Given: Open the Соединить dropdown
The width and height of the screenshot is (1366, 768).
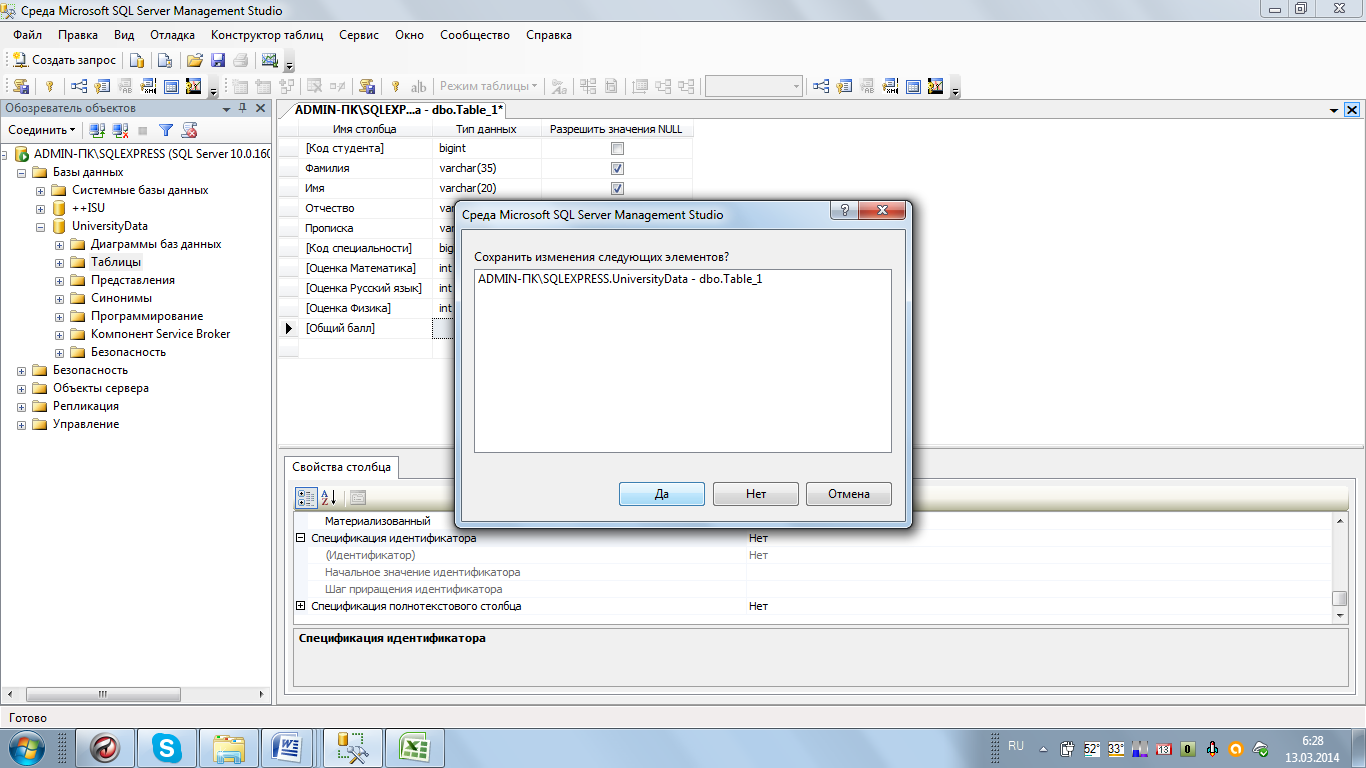Looking at the screenshot, I should [x=41, y=130].
